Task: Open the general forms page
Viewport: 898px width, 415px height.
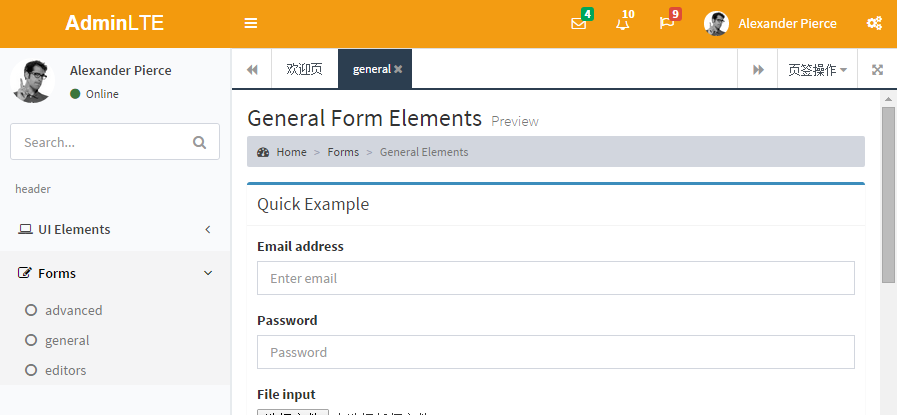Action: point(67,341)
